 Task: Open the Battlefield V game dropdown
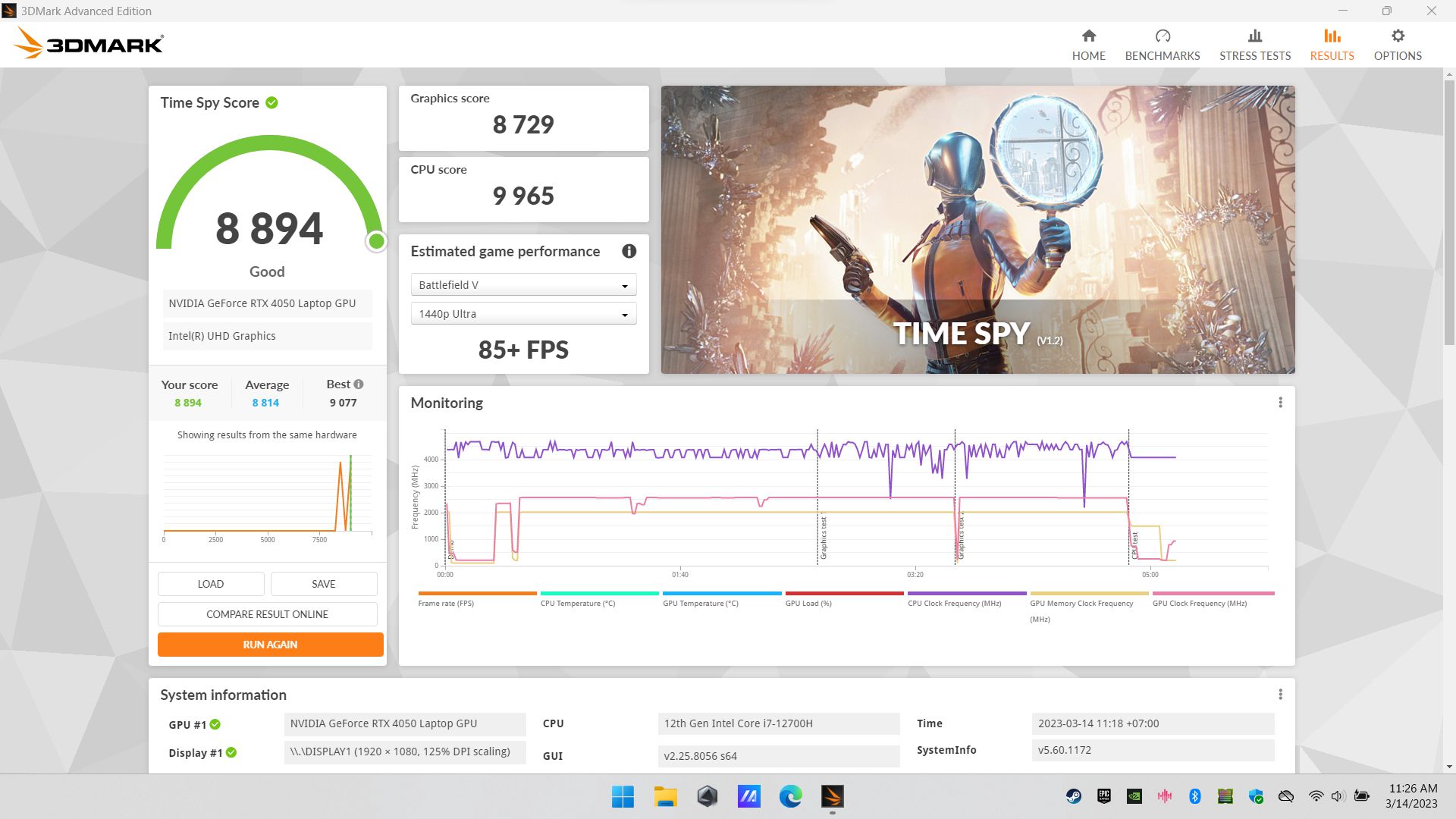(x=522, y=284)
